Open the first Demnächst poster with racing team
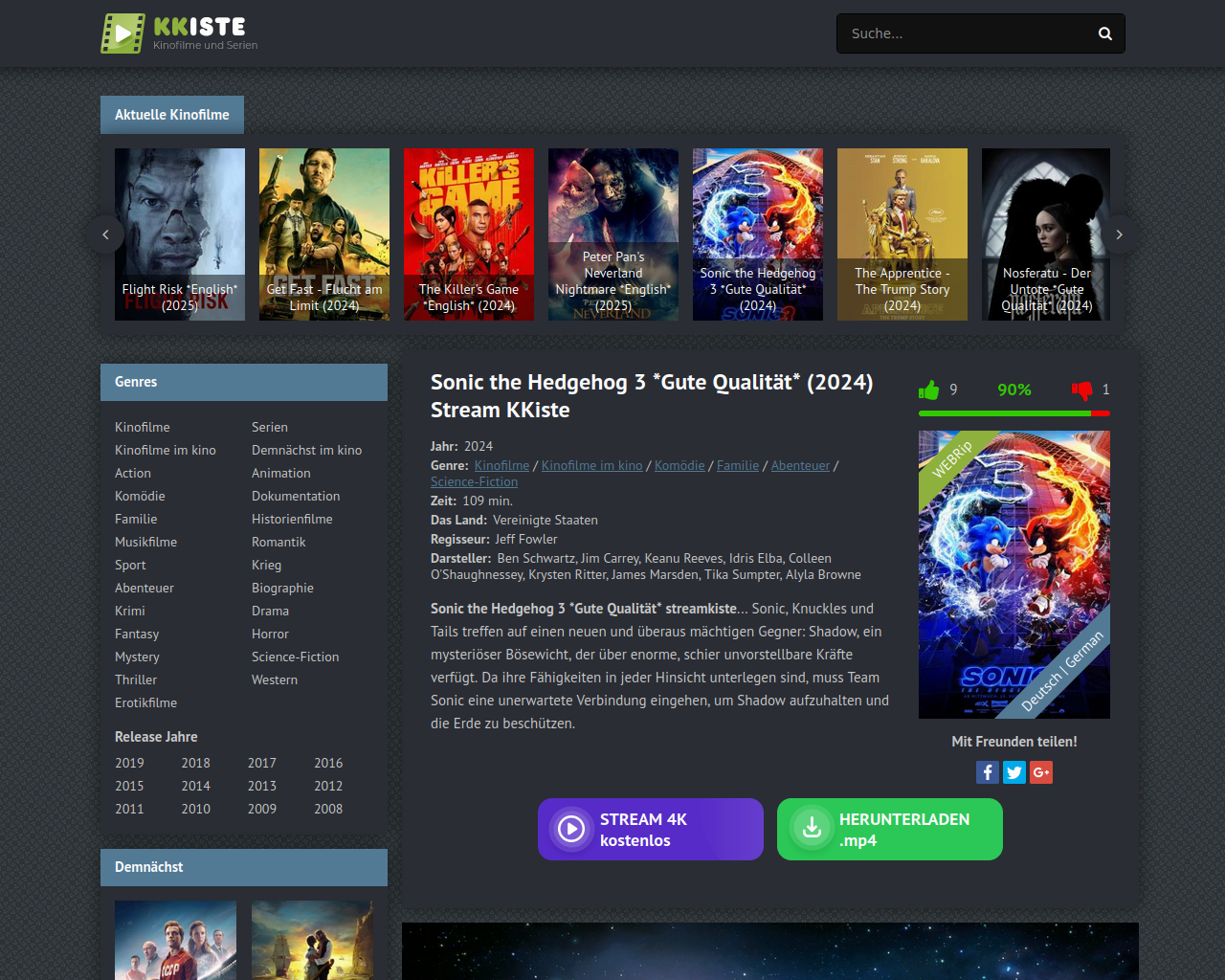 [175, 940]
